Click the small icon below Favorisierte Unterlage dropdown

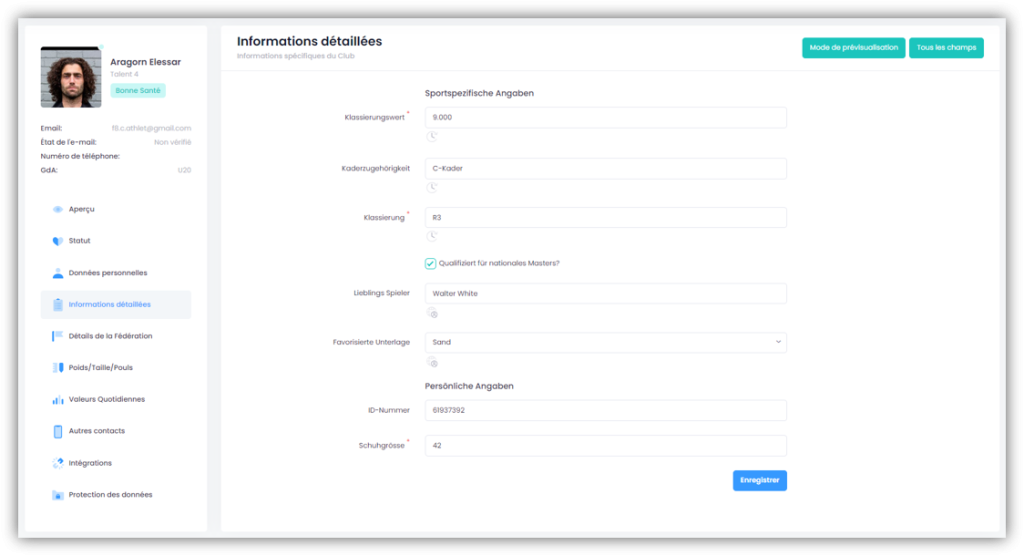tap(432, 362)
